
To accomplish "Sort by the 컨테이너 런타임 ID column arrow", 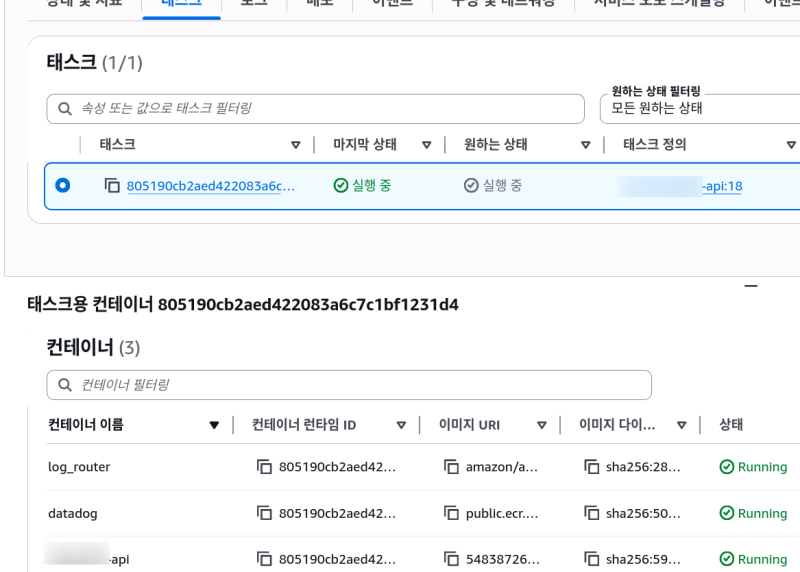I will (402, 425).
